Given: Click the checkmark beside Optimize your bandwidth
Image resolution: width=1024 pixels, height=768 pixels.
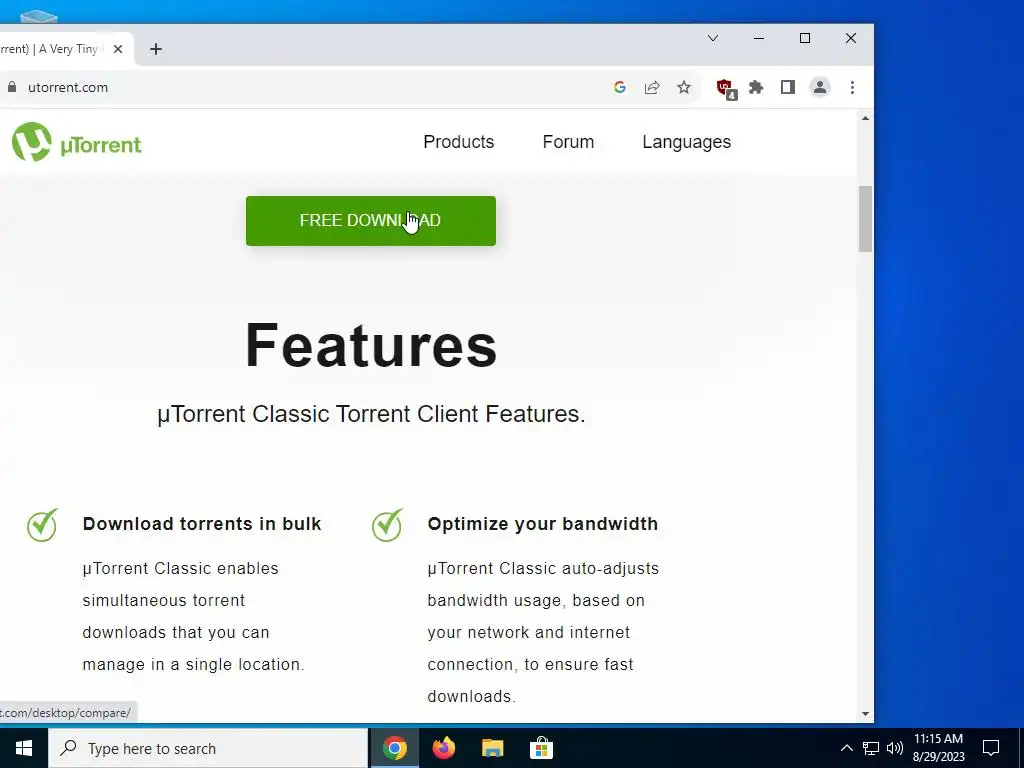Looking at the screenshot, I should pyautogui.click(x=387, y=525).
